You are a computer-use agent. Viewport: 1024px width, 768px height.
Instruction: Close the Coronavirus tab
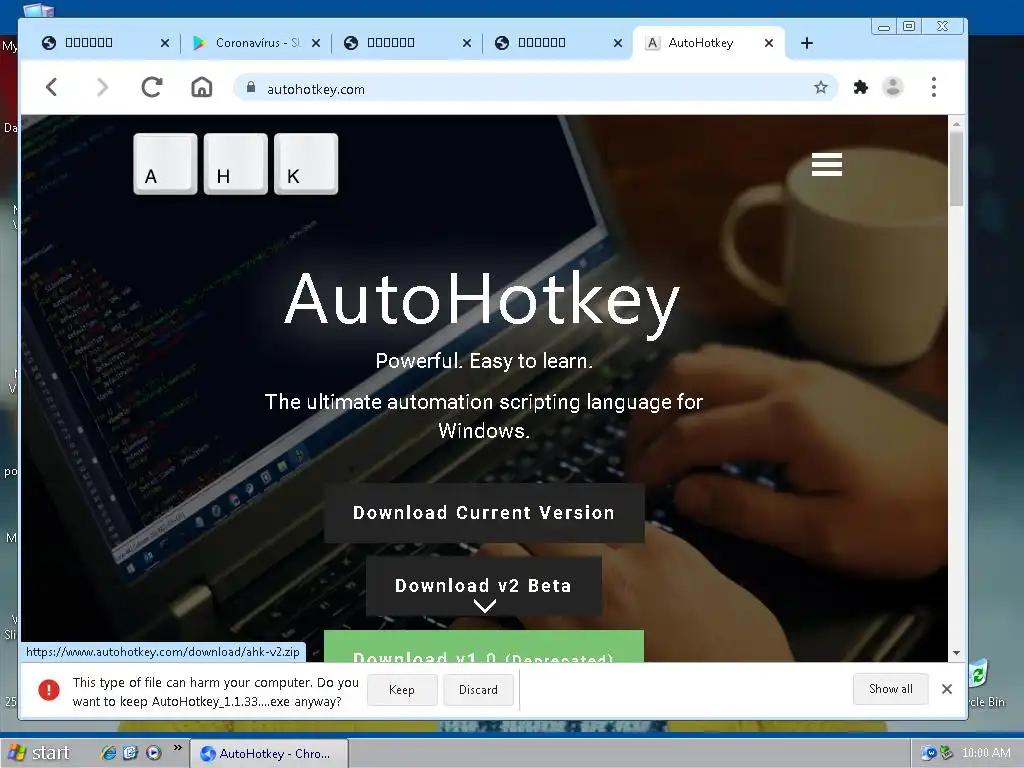pyautogui.click(x=315, y=43)
